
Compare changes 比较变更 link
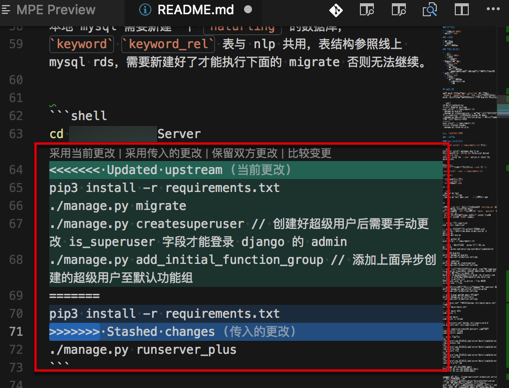[x=310, y=153]
